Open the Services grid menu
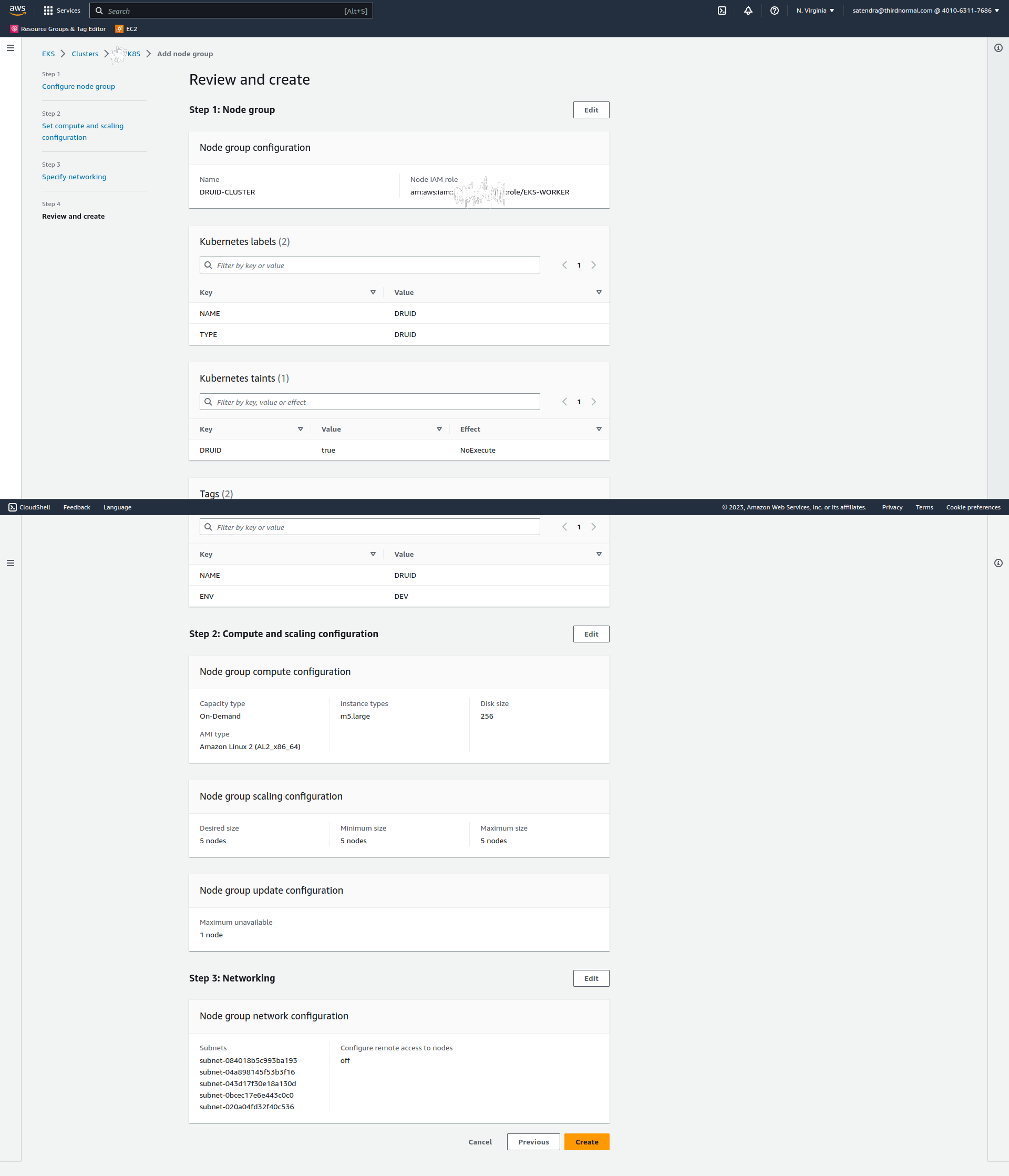 click(62, 11)
